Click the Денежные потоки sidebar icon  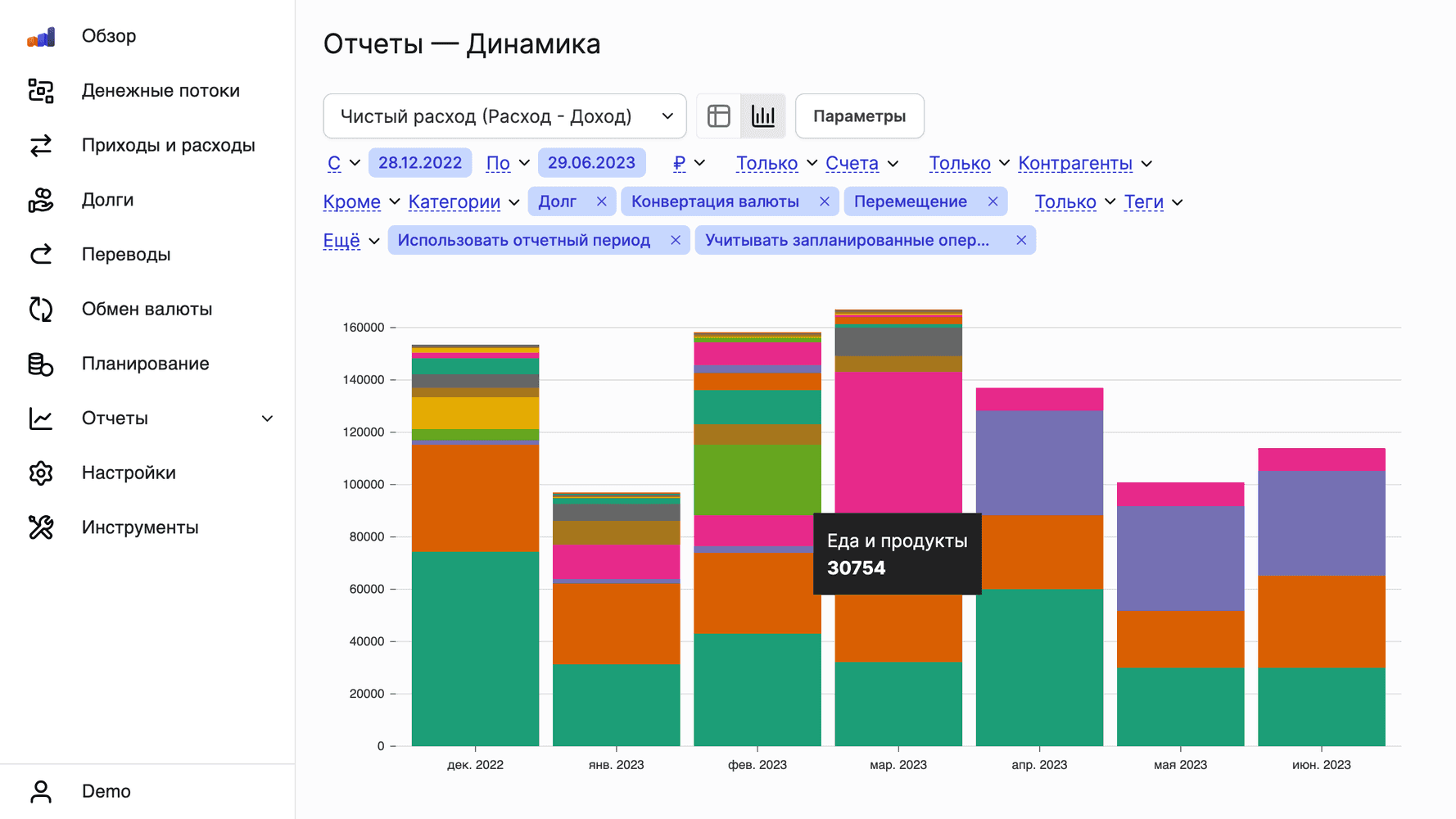[41, 91]
